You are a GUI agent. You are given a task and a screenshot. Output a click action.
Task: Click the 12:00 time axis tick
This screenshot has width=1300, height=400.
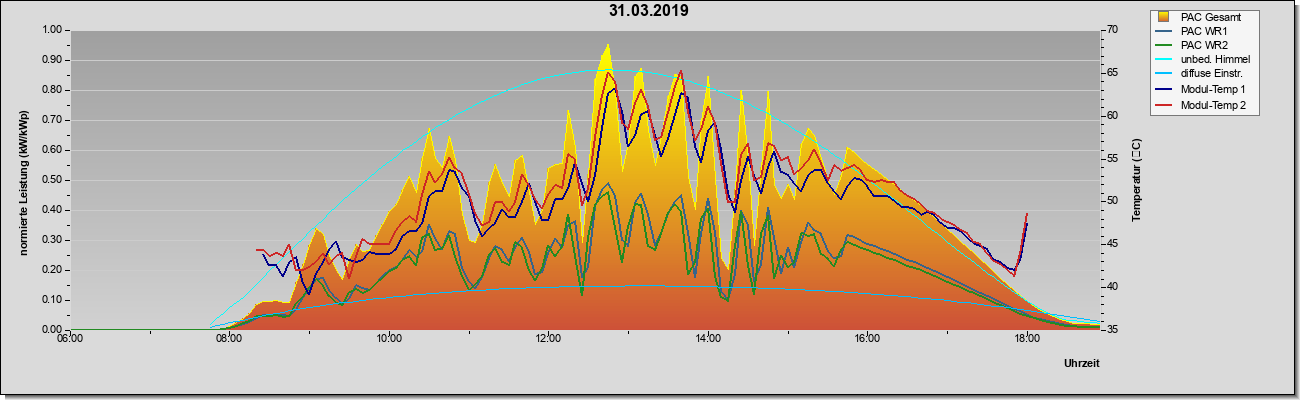pos(548,339)
